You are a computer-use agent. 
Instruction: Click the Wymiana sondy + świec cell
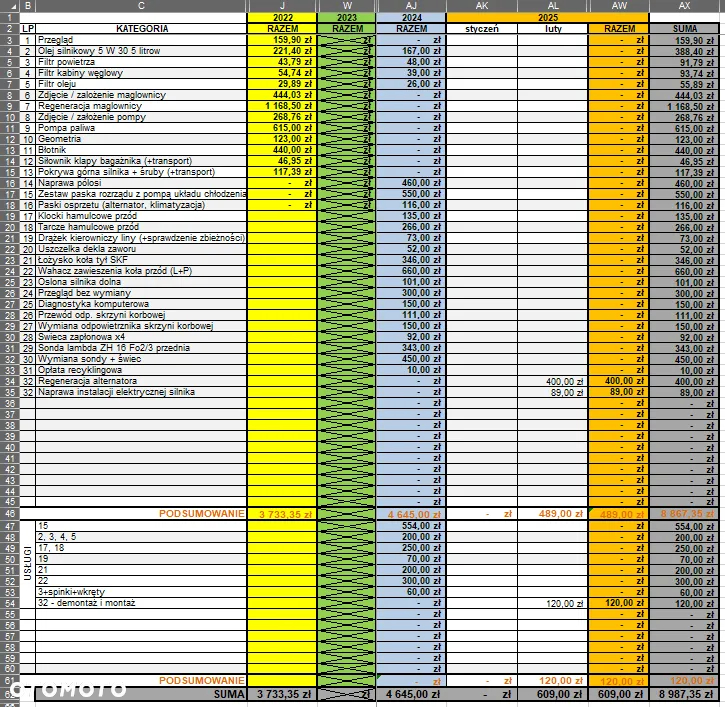point(141,359)
